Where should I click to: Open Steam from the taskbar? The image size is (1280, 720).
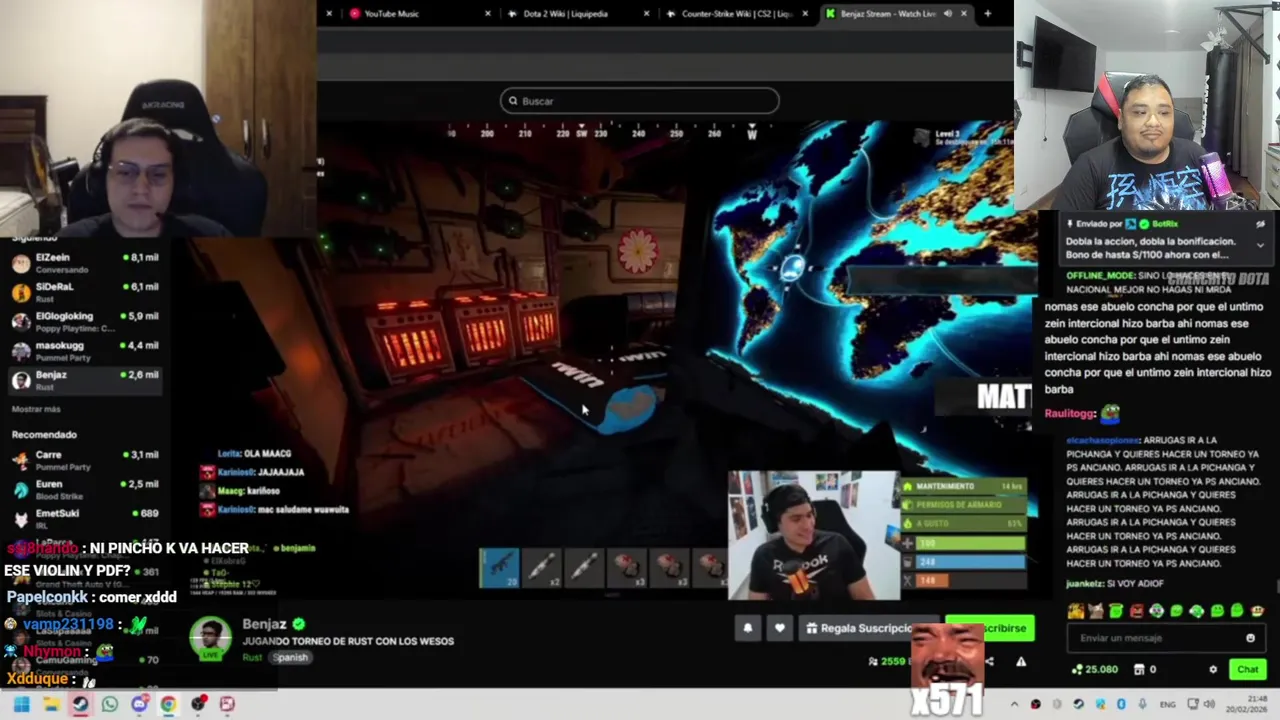[x=80, y=704]
